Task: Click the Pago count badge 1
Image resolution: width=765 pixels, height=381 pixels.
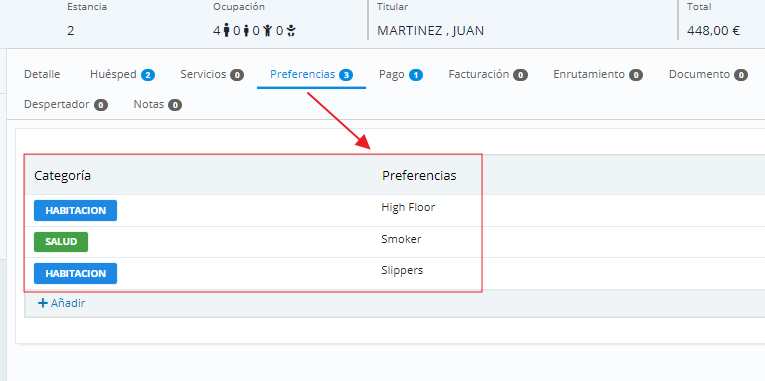Action: (x=416, y=75)
